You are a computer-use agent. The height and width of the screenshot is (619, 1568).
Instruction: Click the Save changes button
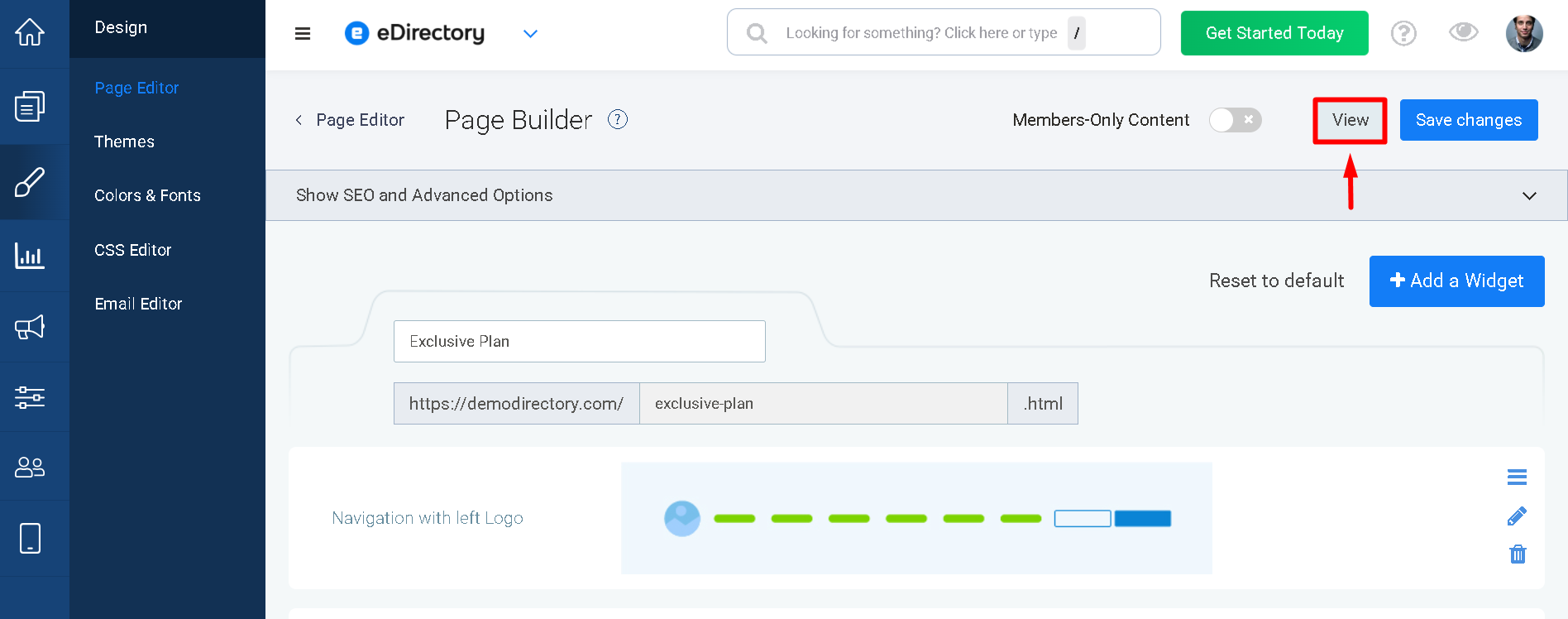click(x=1469, y=120)
